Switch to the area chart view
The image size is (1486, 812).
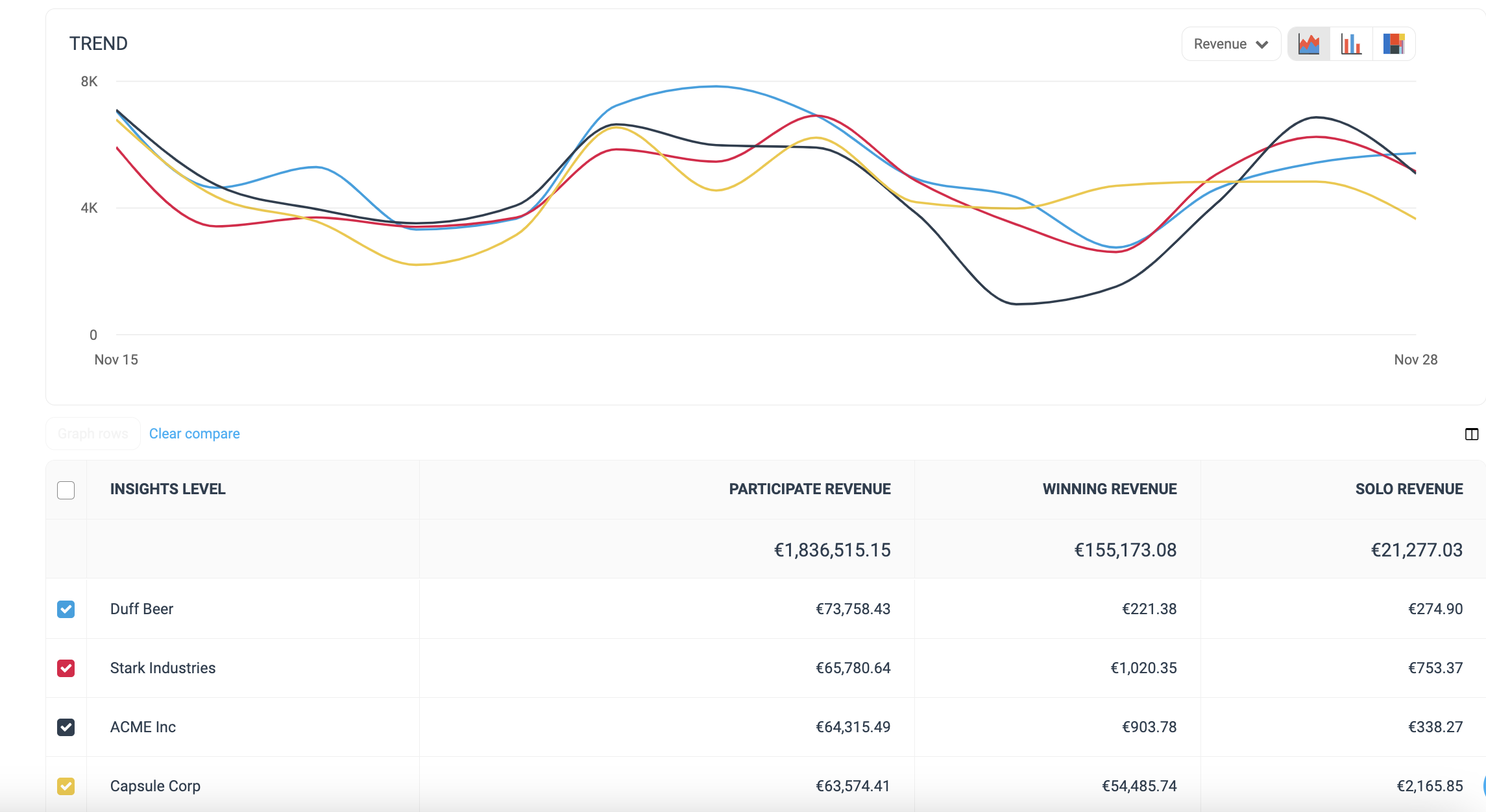[x=1309, y=44]
